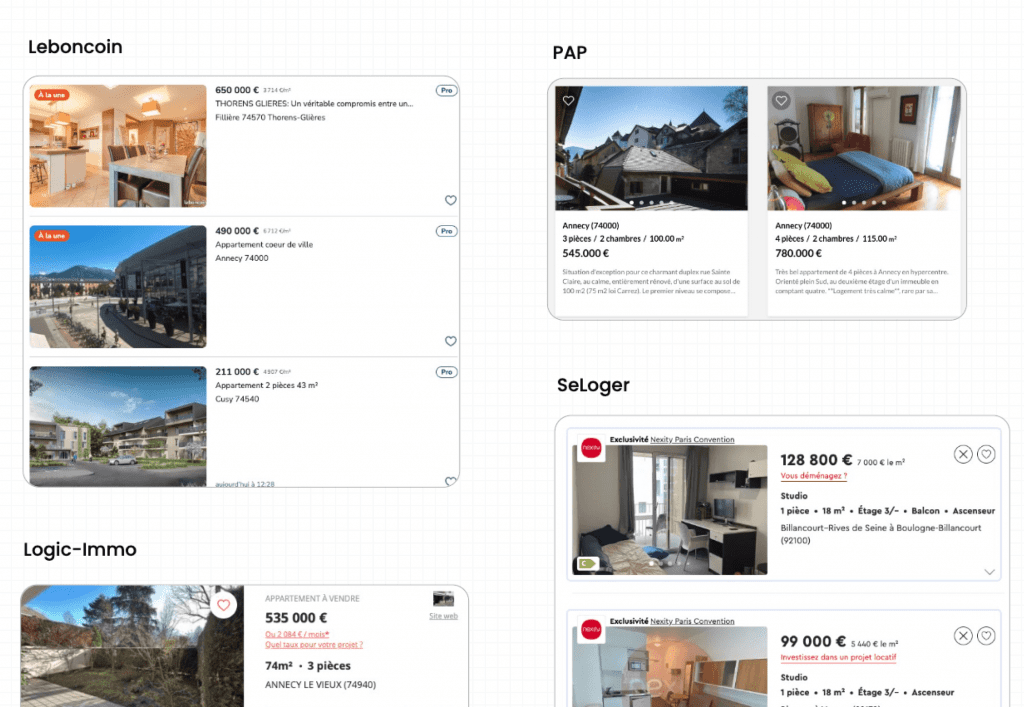Favorite the 535 000 € Logic-Immo apartment

click(x=223, y=605)
